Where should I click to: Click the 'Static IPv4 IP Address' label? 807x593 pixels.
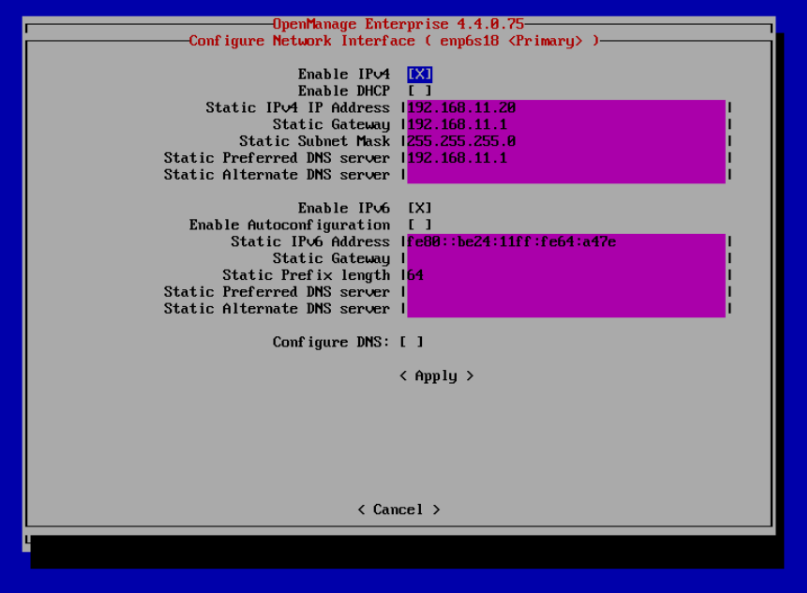coord(298,108)
